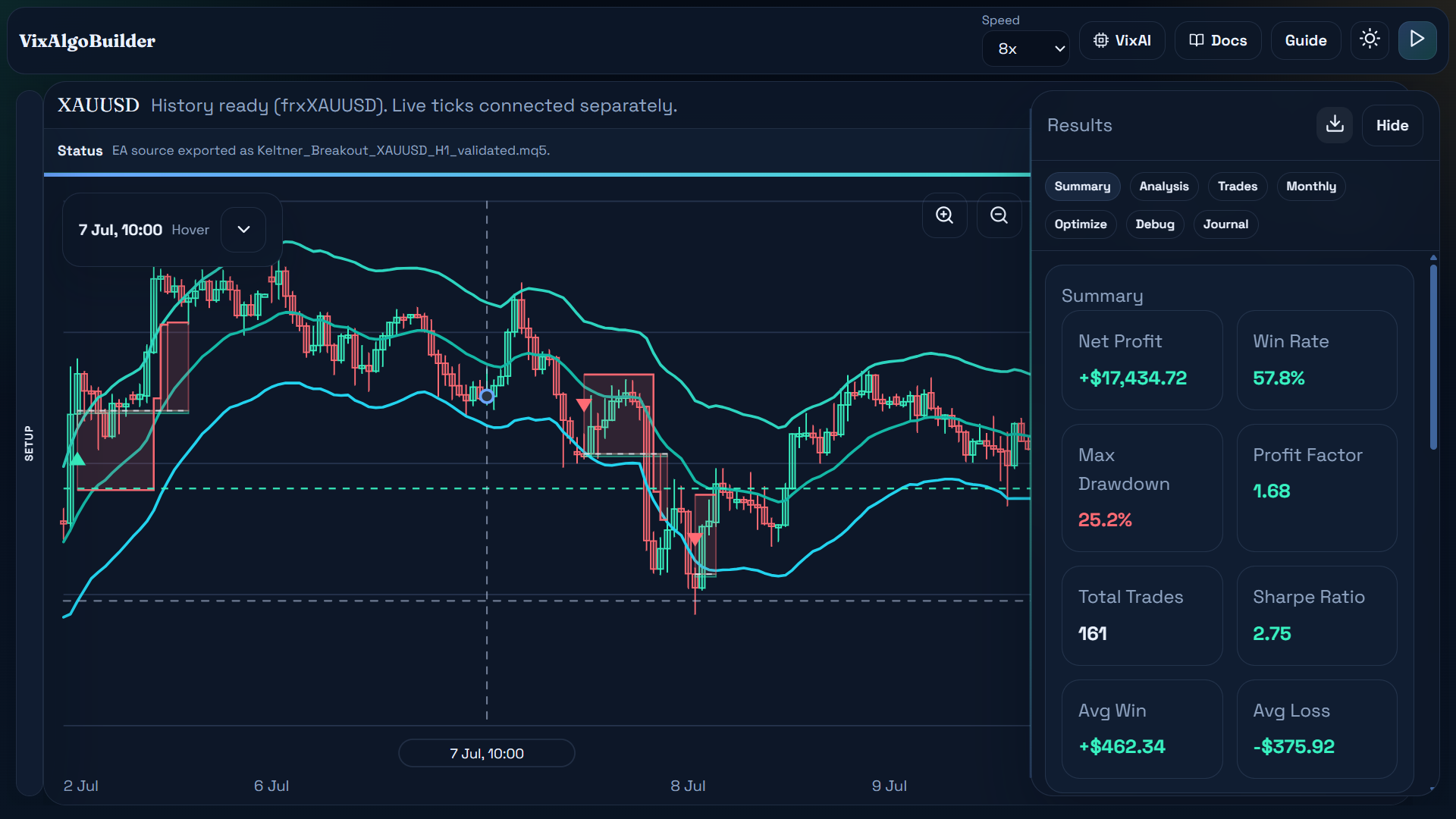1456x819 pixels.
Task: Open the VixAI assistant
Action: 1122,40
